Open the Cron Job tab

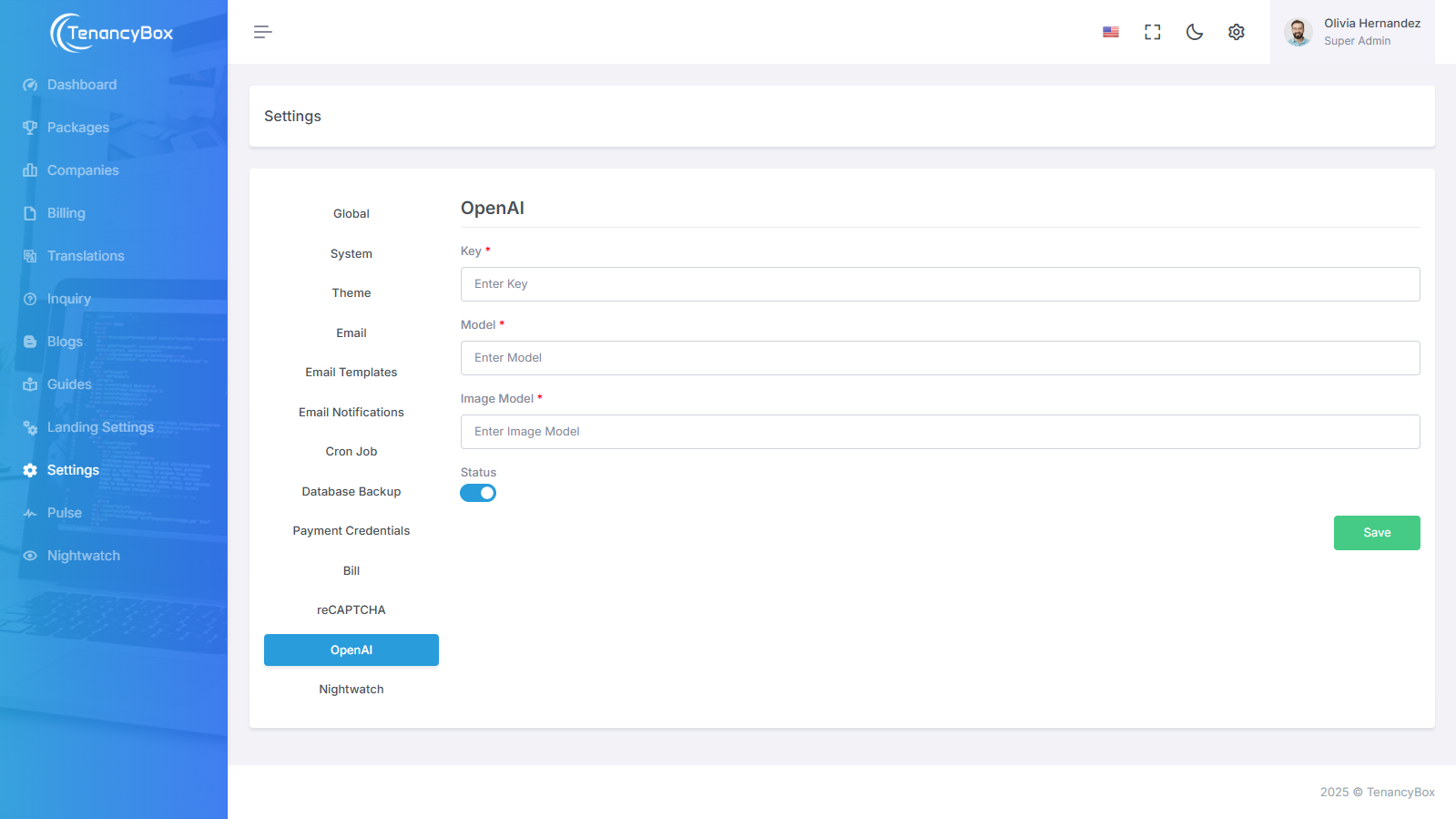click(351, 452)
